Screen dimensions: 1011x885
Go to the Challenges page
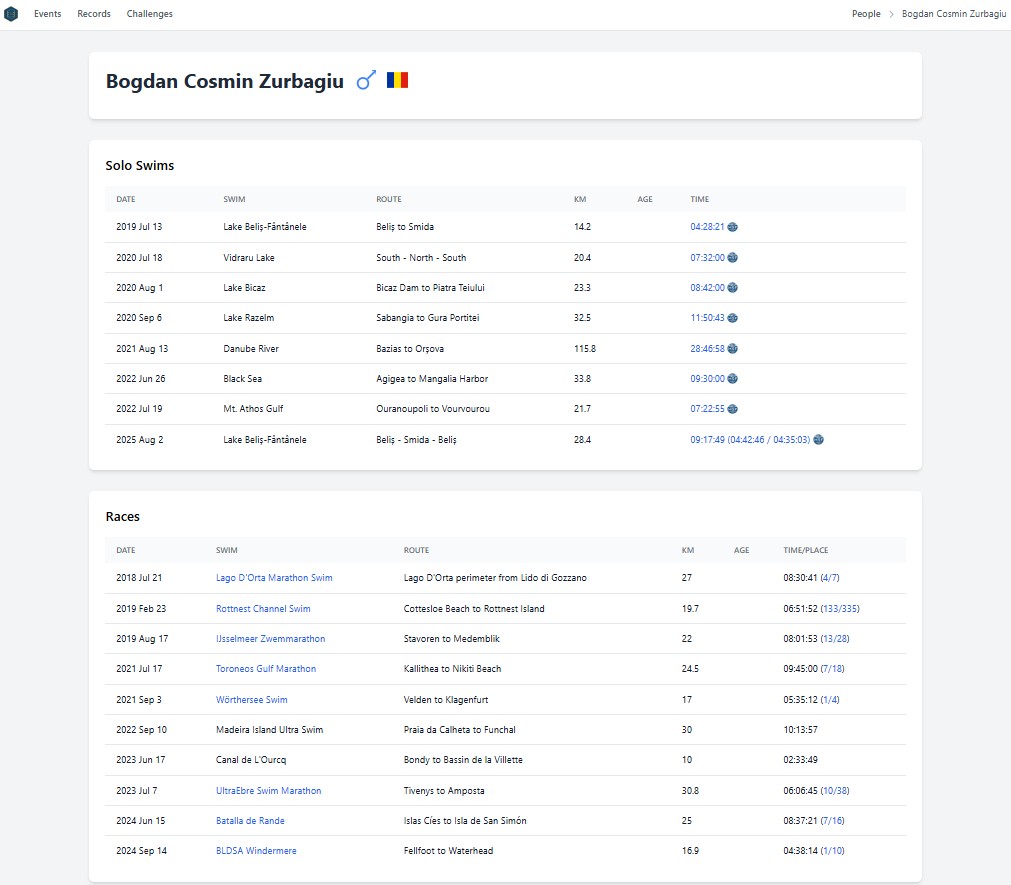click(x=149, y=14)
